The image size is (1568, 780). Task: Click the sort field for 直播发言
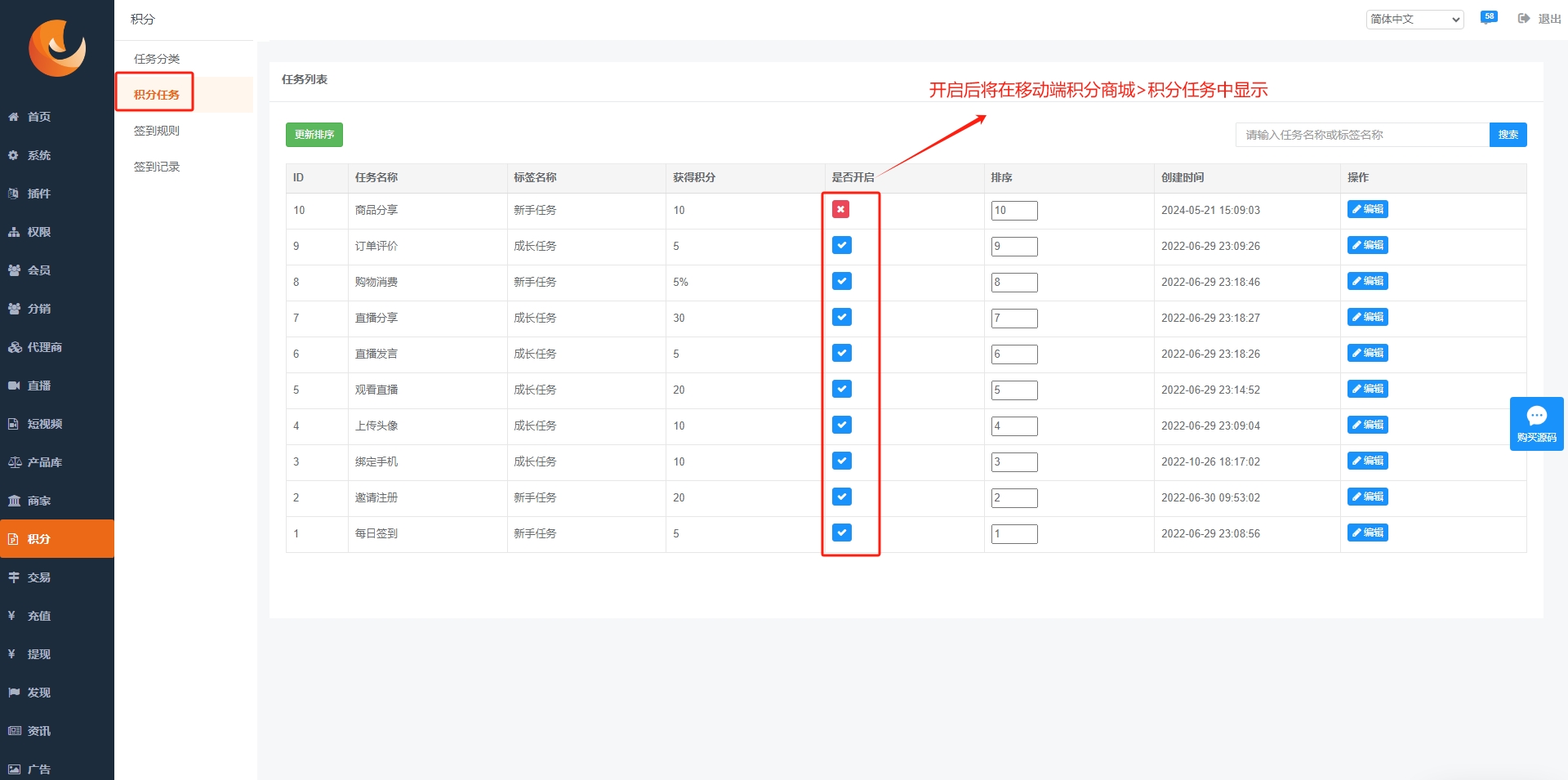pyautogui.click(x=1014, y=354)
